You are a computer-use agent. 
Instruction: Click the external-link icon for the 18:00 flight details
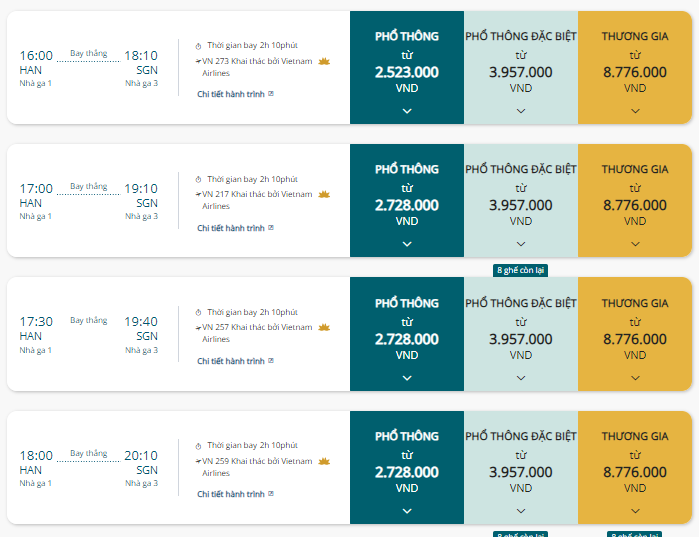coord(271,494)
